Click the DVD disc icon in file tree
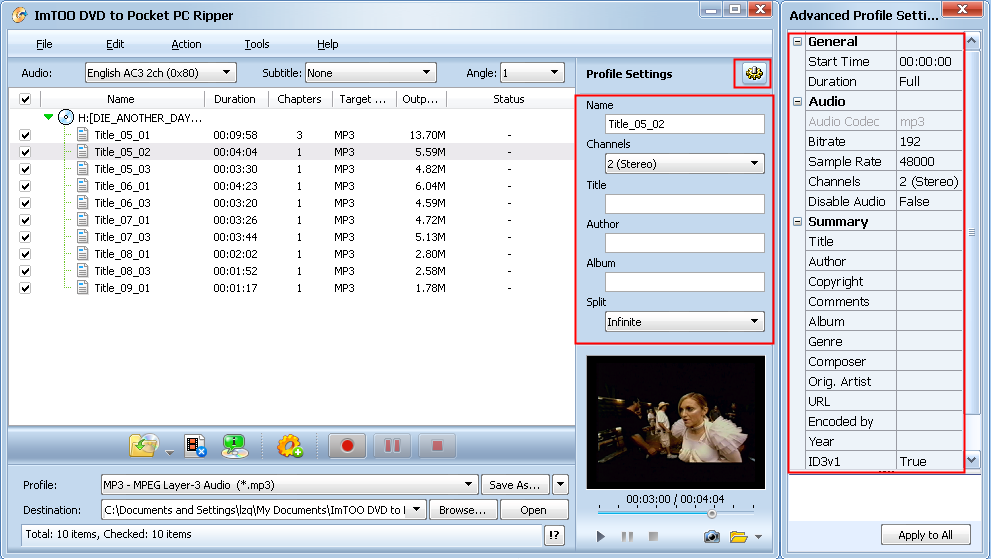The height and width of the screenshot is (559, 991). coord(66,117)
